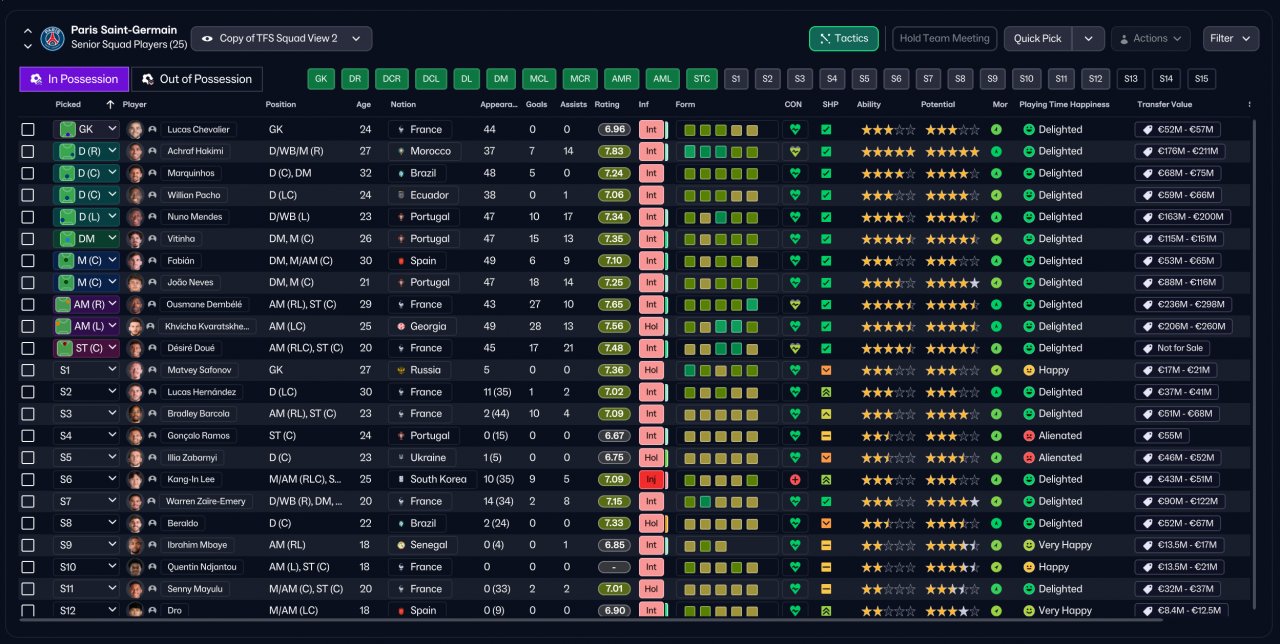Image resolution: width=1280 pixels, height=644 pixels.
Task: Click the neutral face icon for Matvey Safonov
Action: [x=1028, y=370]
